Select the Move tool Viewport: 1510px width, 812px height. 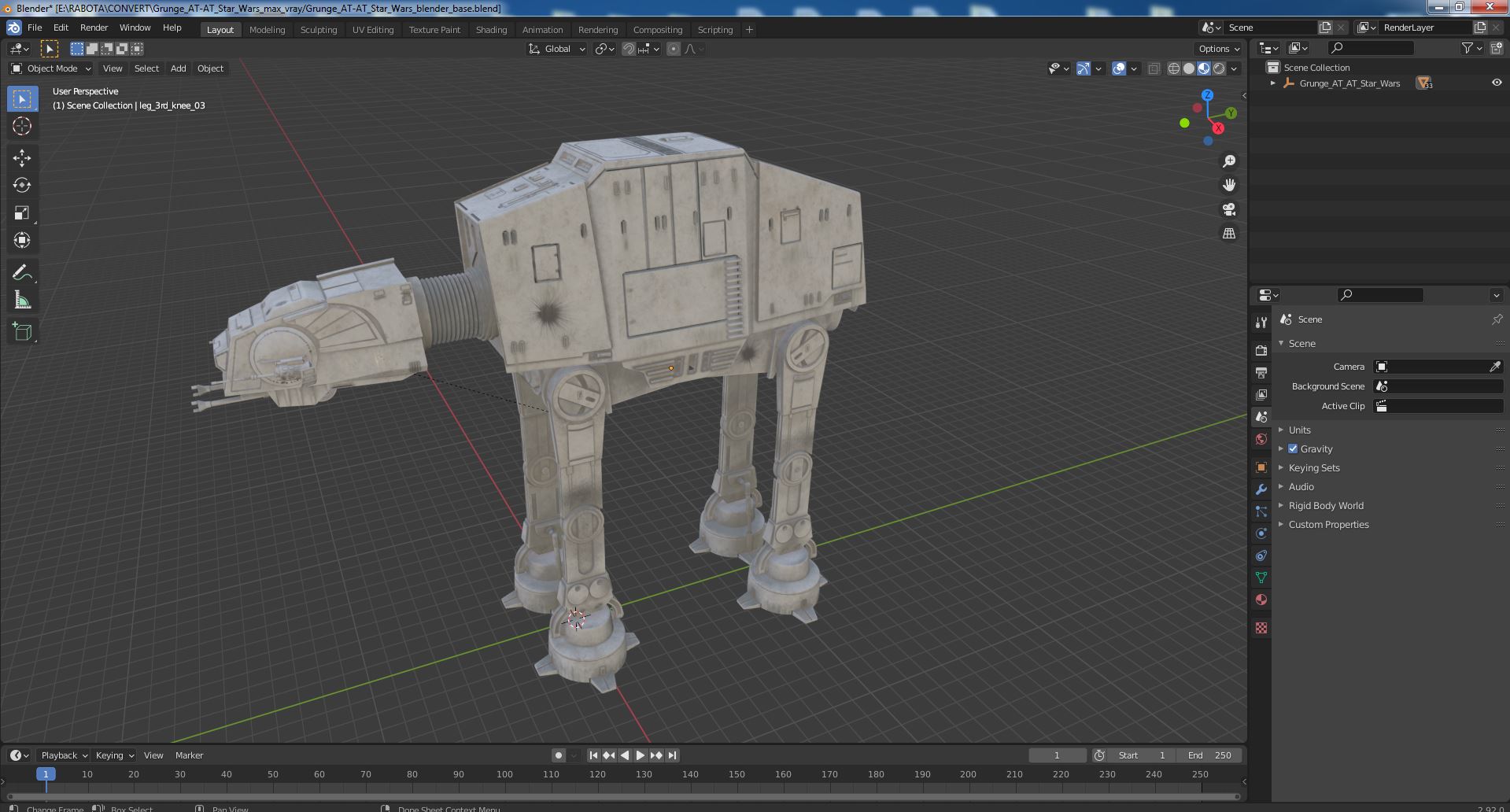pyautogui.click(x=22, y=157)
